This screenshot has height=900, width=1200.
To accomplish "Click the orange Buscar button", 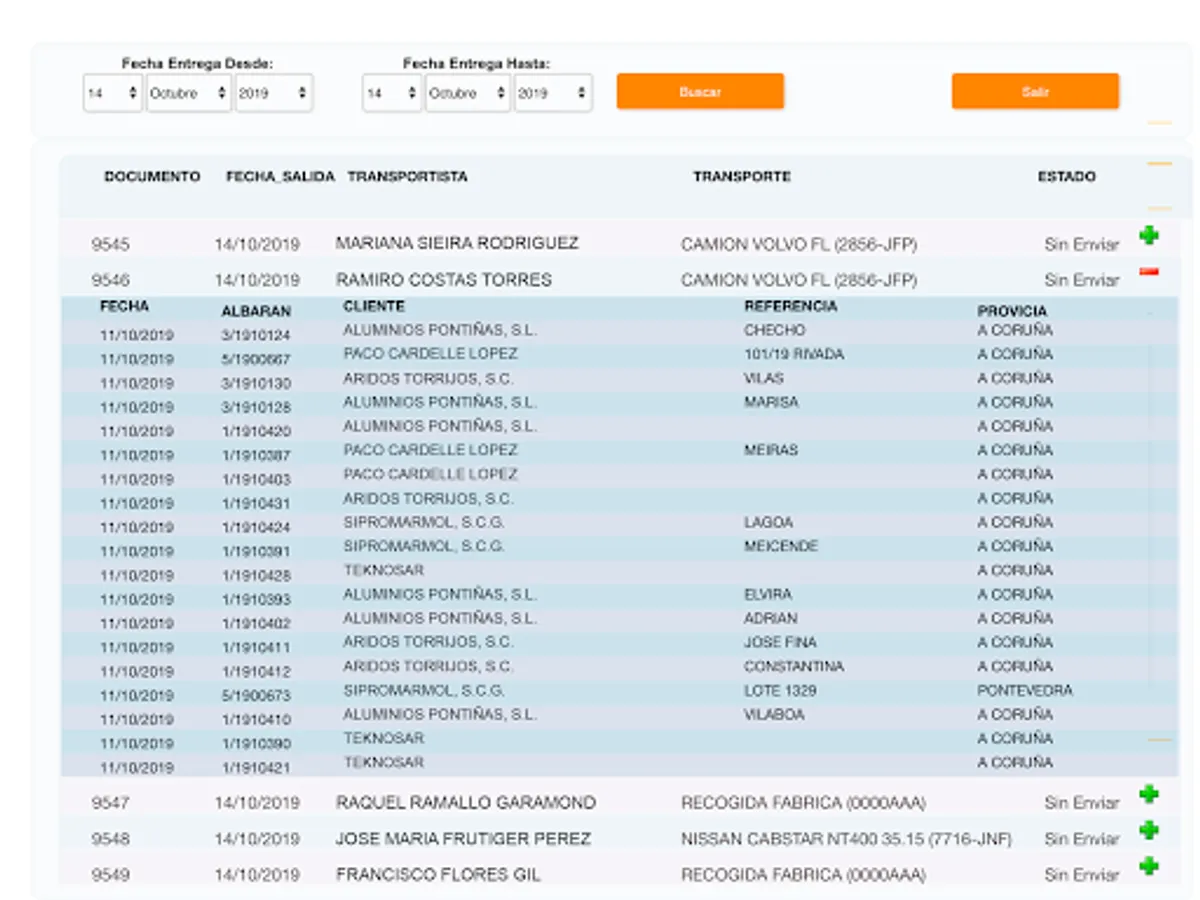I will pos(700,91).
